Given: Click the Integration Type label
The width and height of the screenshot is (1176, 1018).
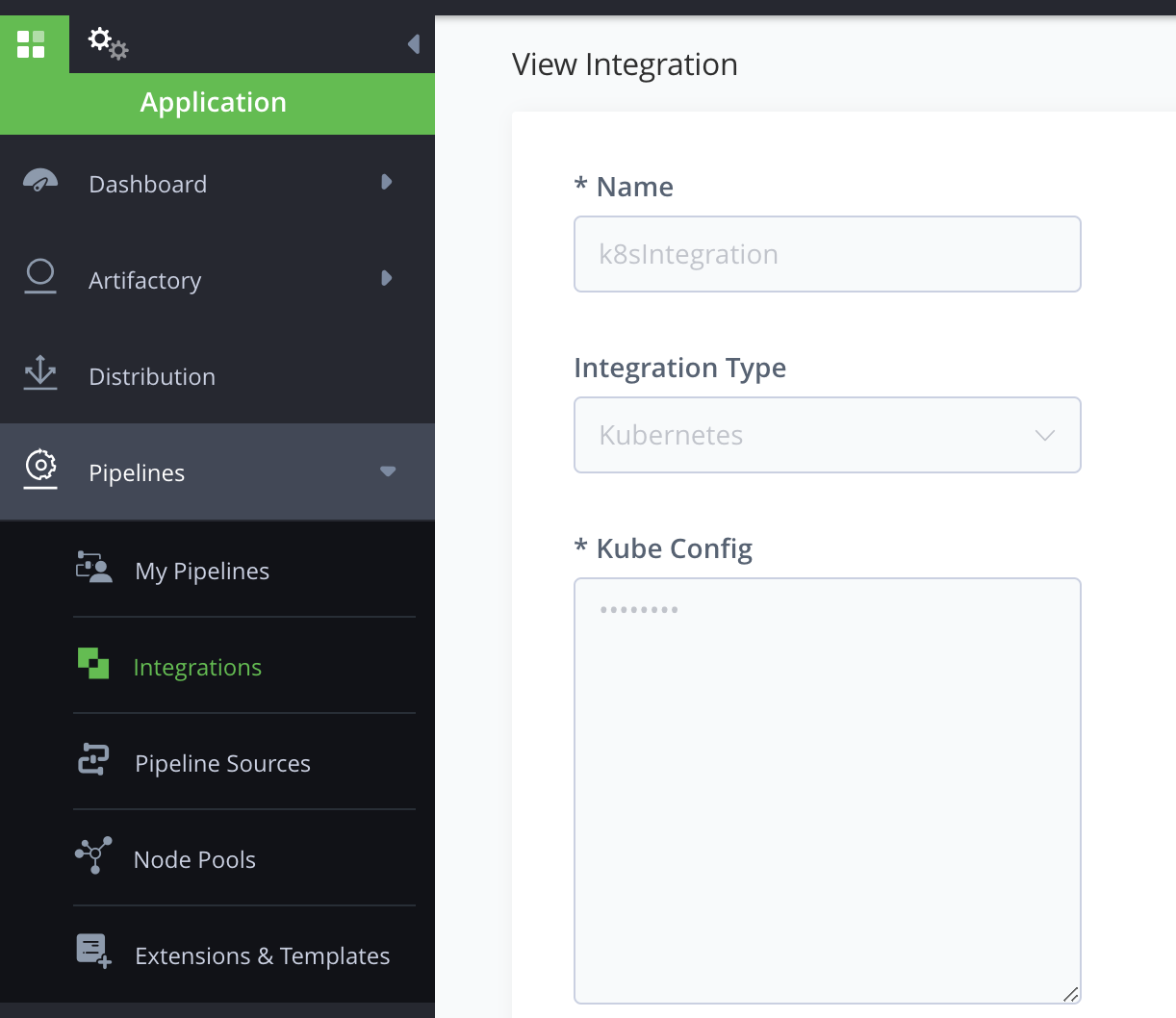Looking at the screenshot, I should [679, 368].
